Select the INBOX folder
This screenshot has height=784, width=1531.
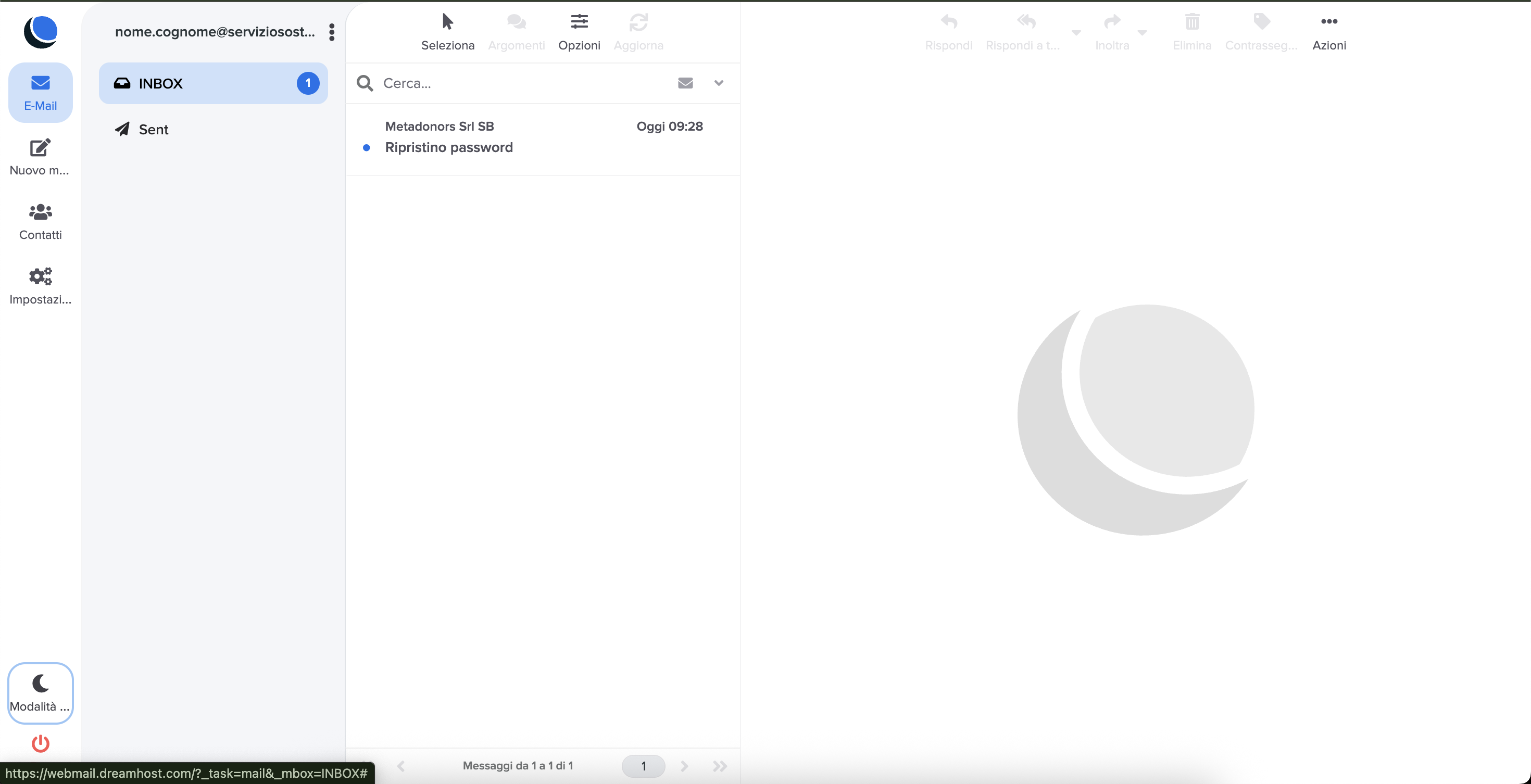(214, 83)
